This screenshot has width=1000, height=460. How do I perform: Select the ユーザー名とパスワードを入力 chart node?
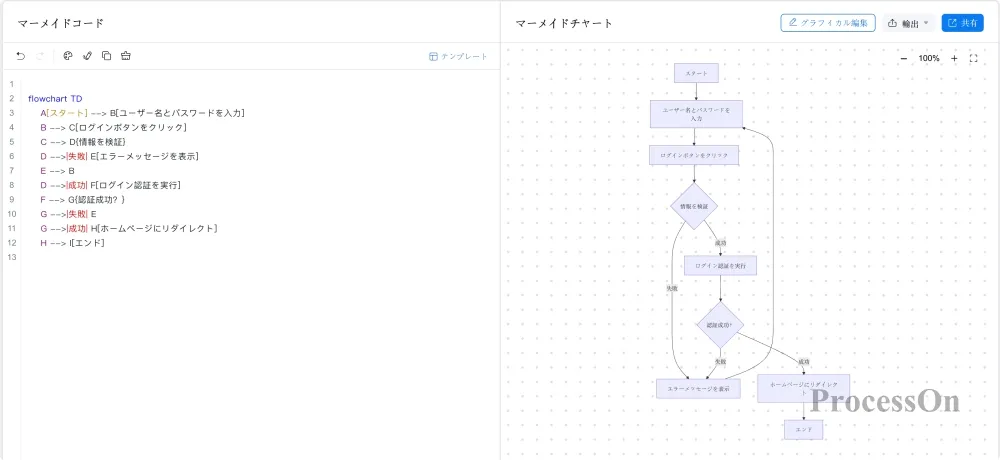[x=696, y=114]
